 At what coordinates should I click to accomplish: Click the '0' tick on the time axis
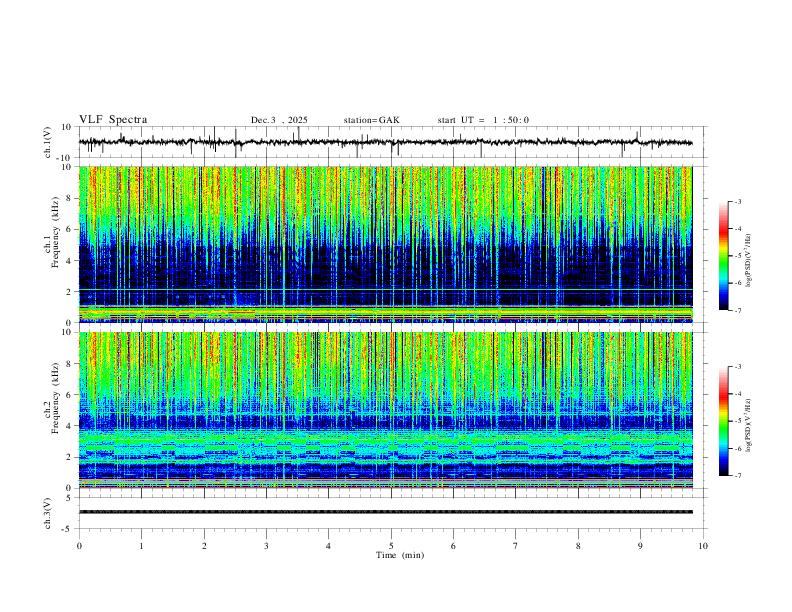tap(79, 546)
